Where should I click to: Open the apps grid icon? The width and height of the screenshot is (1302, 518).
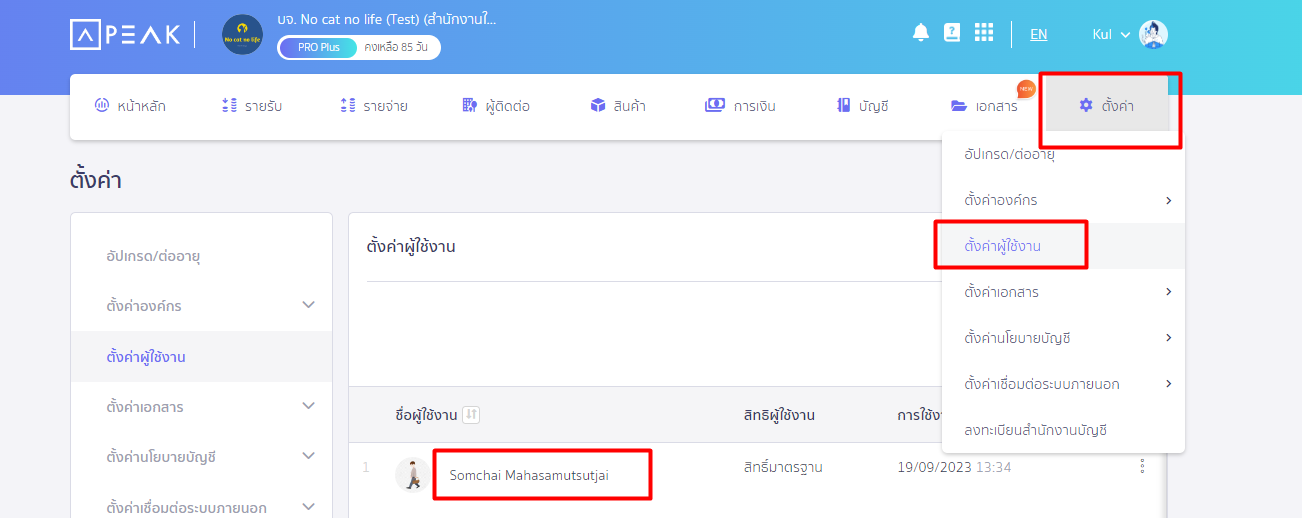point(984,33)
